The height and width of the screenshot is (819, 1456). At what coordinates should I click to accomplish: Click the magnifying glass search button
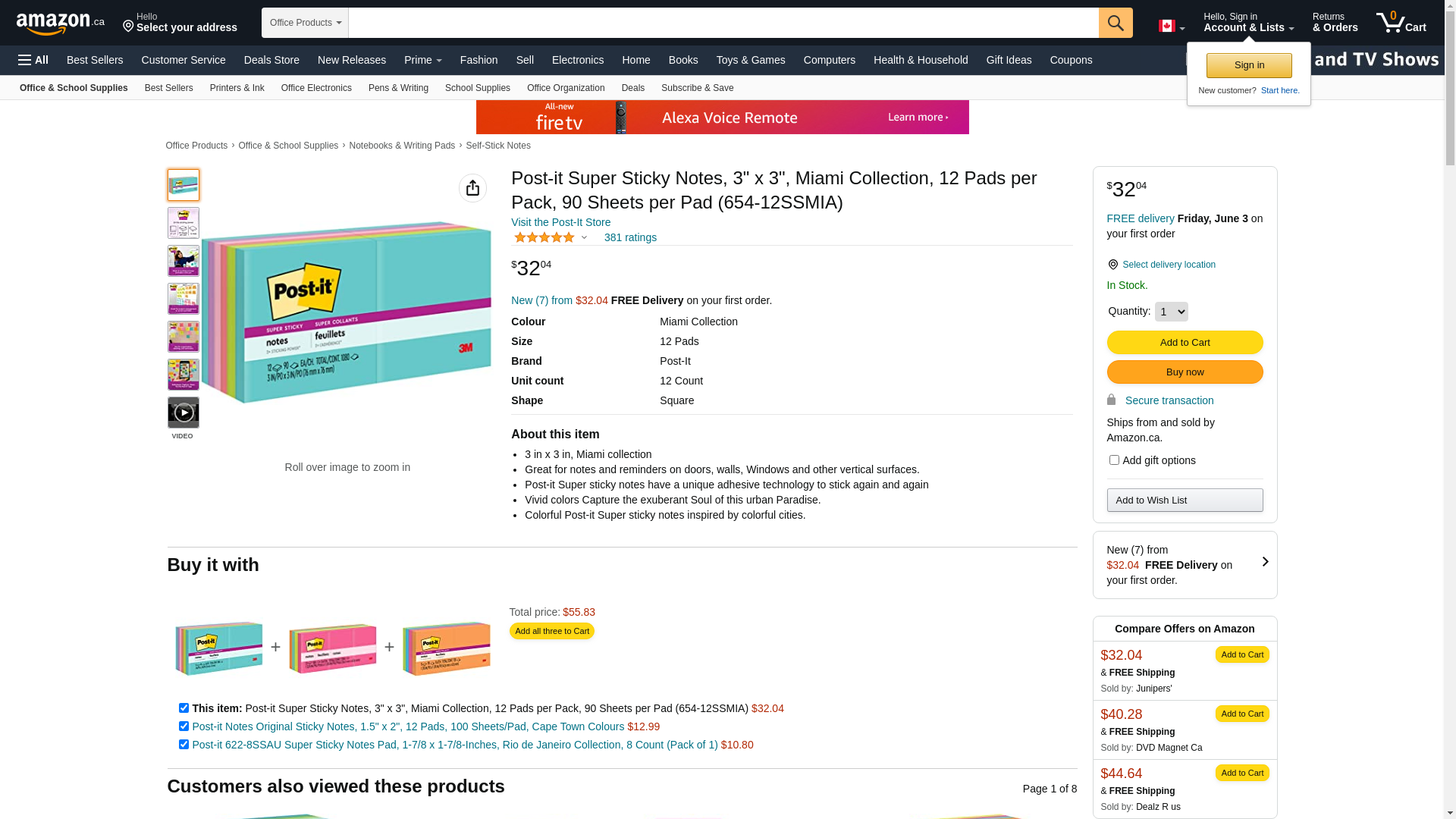coord(1115,23)
